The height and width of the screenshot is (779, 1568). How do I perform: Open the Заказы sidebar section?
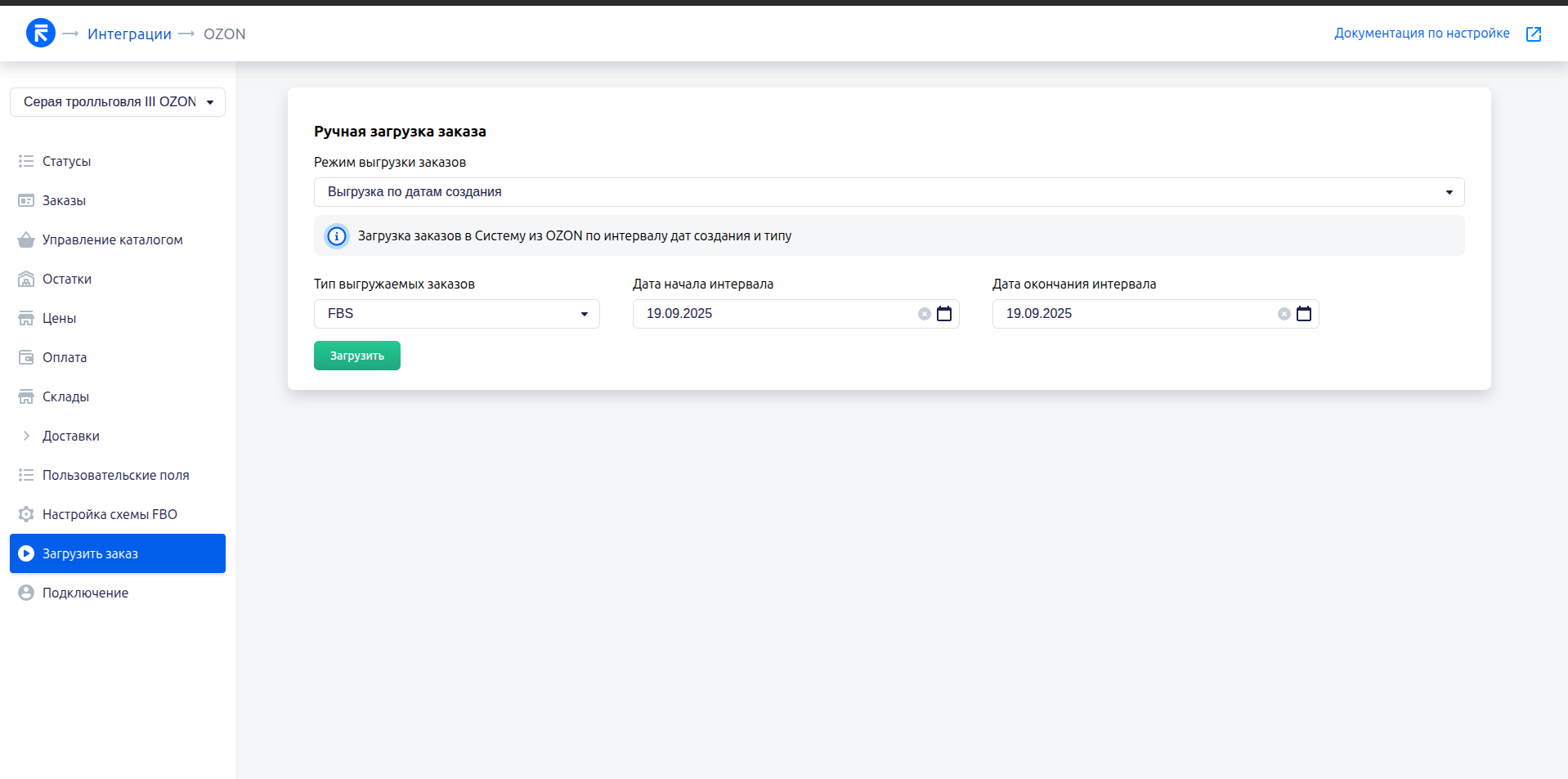pos(64,200)
